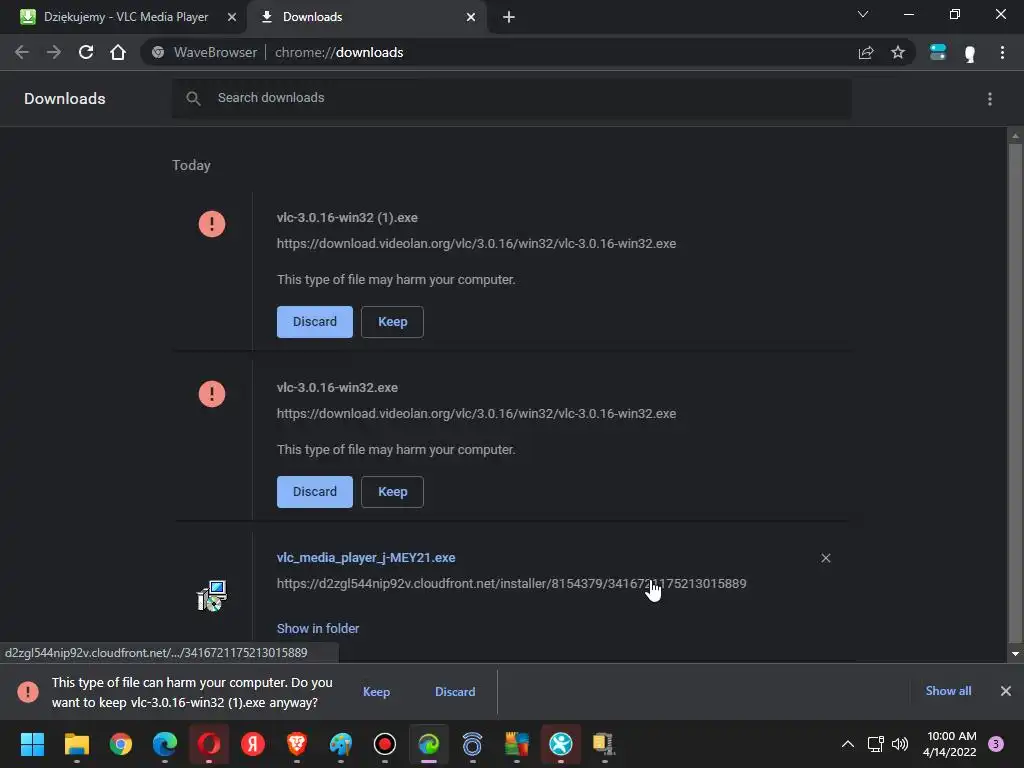Keep vlc-3.0.16-win32 (1).exe download
Image resolution: width=1024 pixels, height=768 pixels.
click(x=392, y=322)
